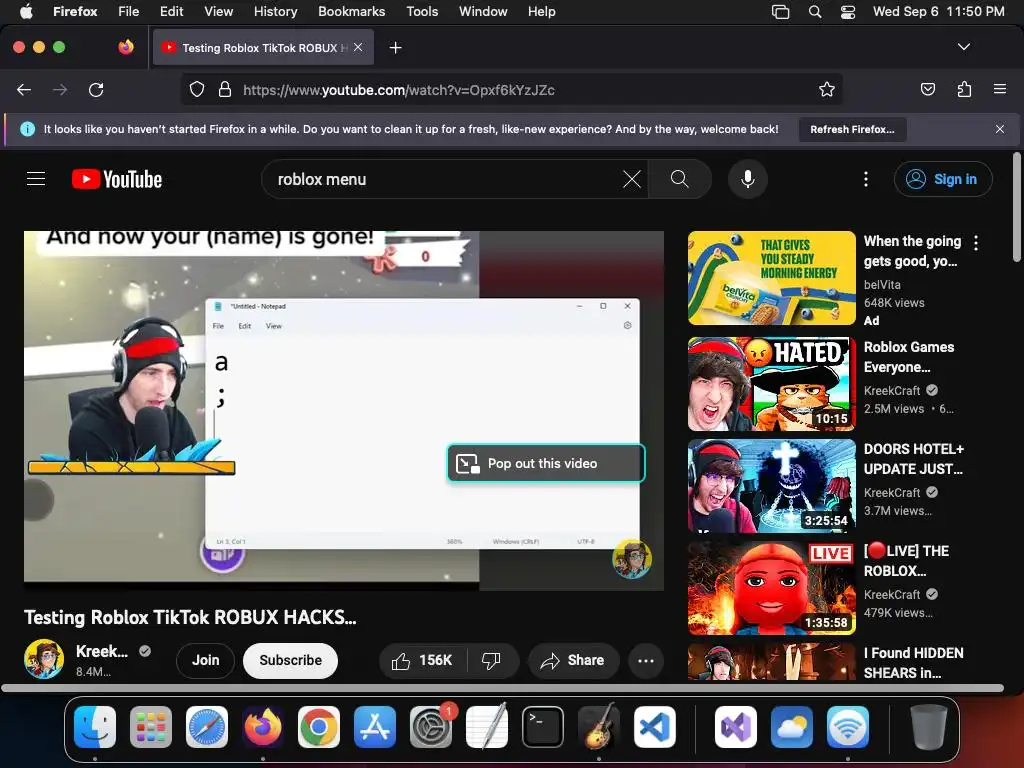Image resolution: width=1024 pixels, height=768 pixels.
Task: Open I Found HIDDEN SHEARS video title
Action: pyautogui.click(x=913, y=663)
